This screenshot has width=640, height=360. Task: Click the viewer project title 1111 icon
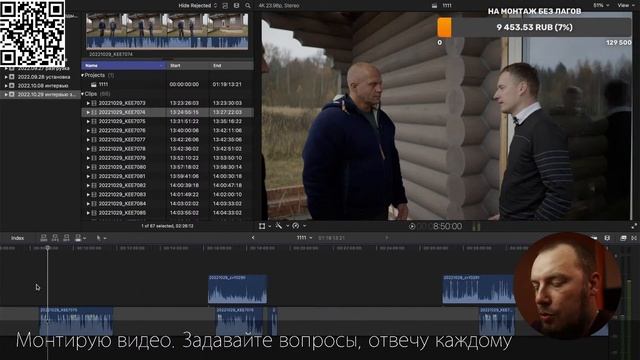click(x=434, y=6)
